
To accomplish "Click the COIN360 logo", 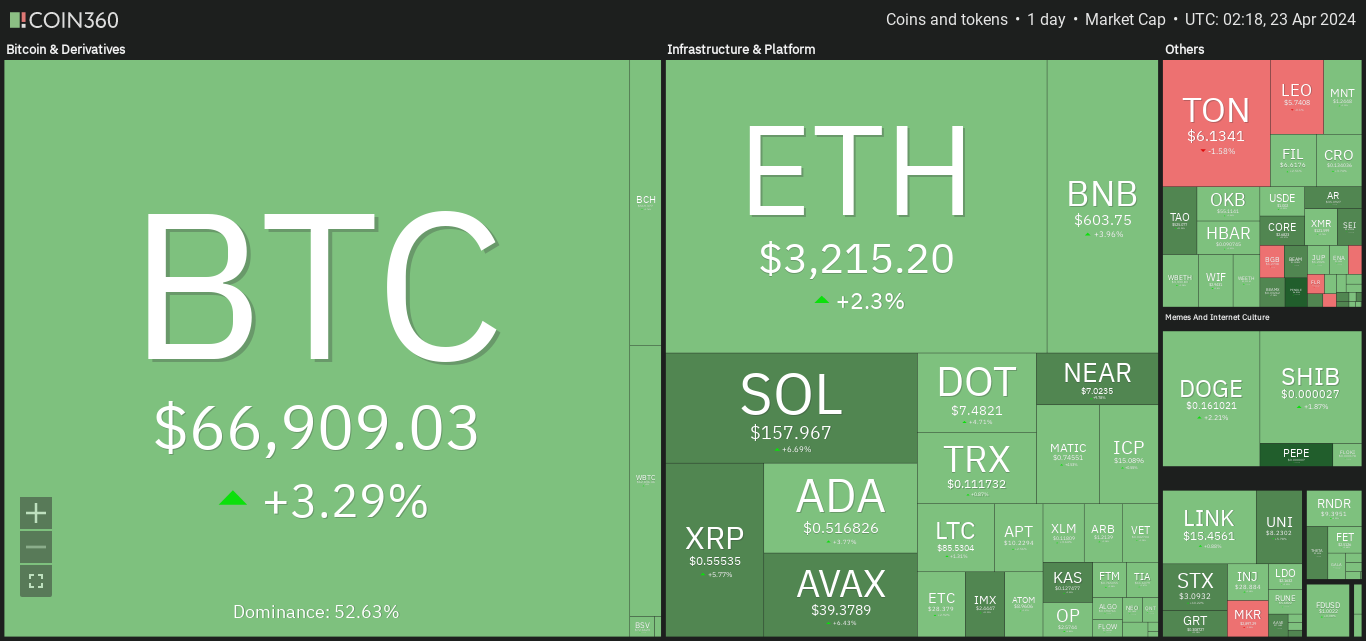I will (64, 20).
